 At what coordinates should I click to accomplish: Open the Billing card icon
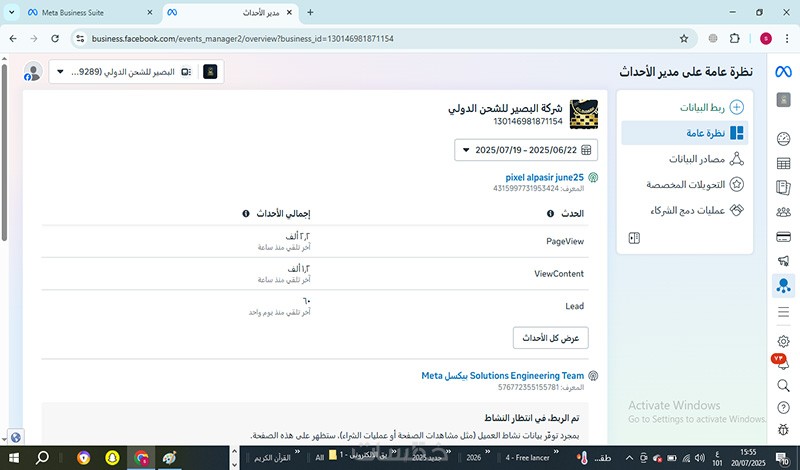[x=783, y=236]
